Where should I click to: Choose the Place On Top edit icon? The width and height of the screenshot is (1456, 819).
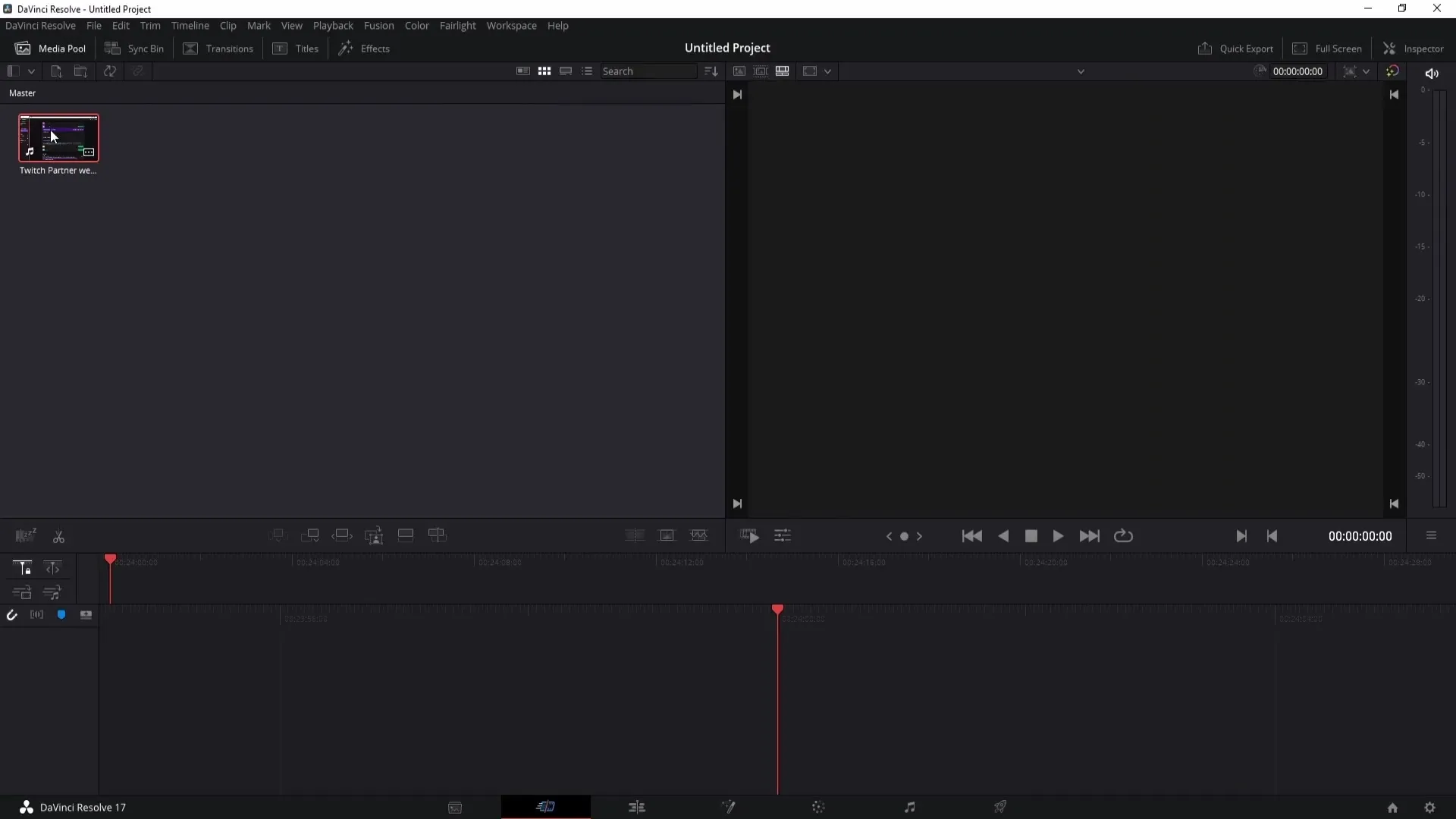pos(406,535)
